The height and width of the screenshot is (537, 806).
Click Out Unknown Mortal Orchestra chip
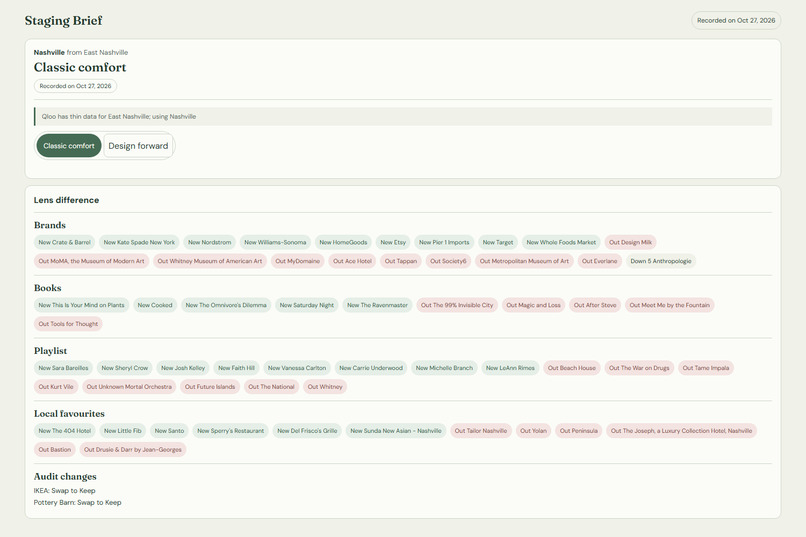click(x=129, y=387)
